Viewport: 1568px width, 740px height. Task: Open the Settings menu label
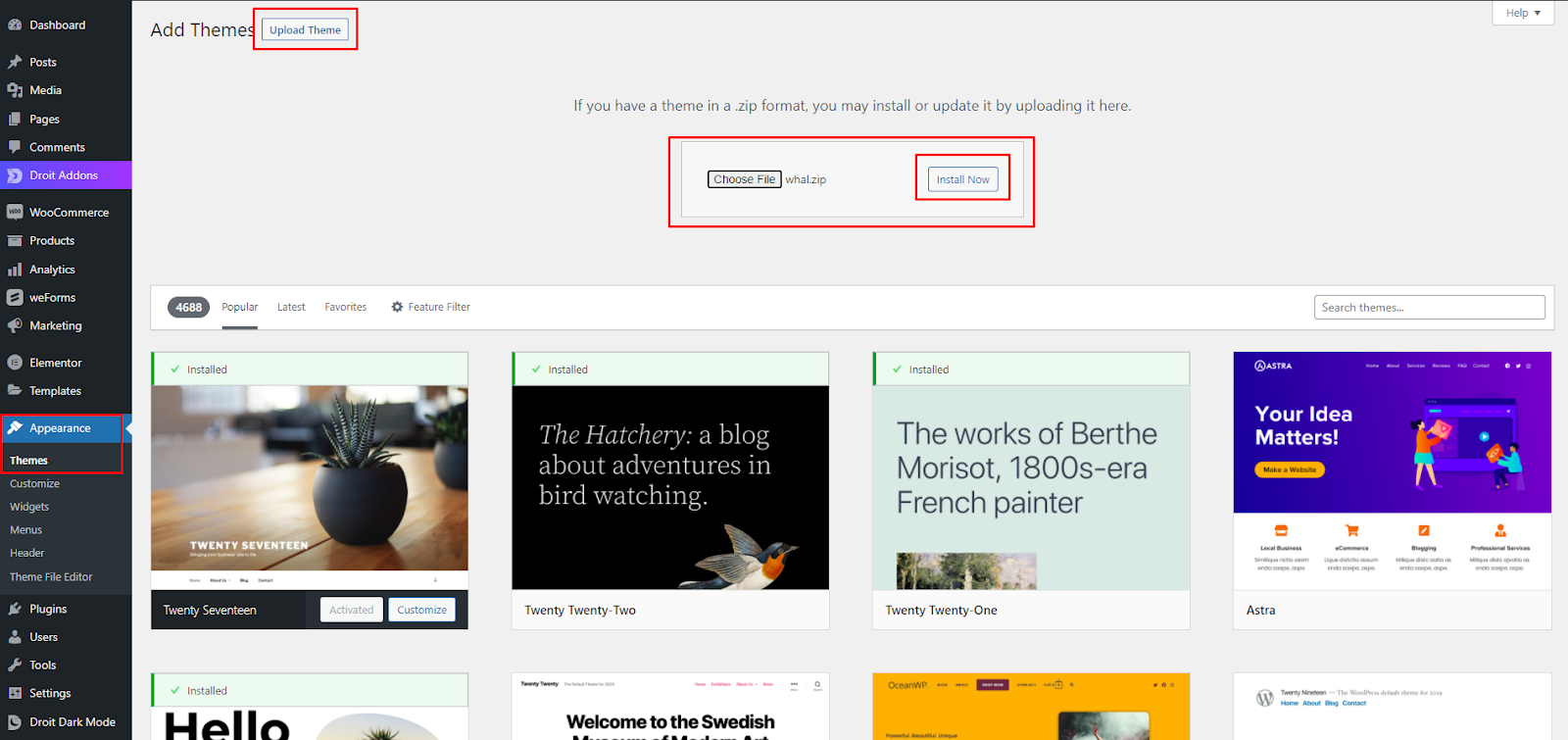click(50, 693)
